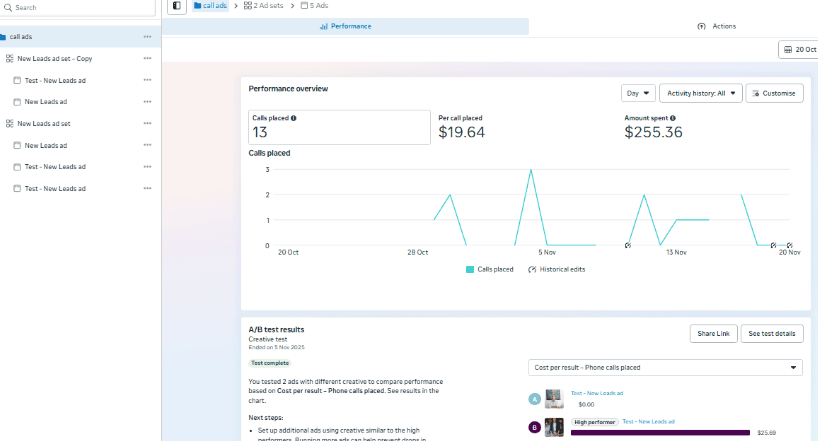Click the Share Link button
This screenshot has height=441, width=834.
coord(713,333)
